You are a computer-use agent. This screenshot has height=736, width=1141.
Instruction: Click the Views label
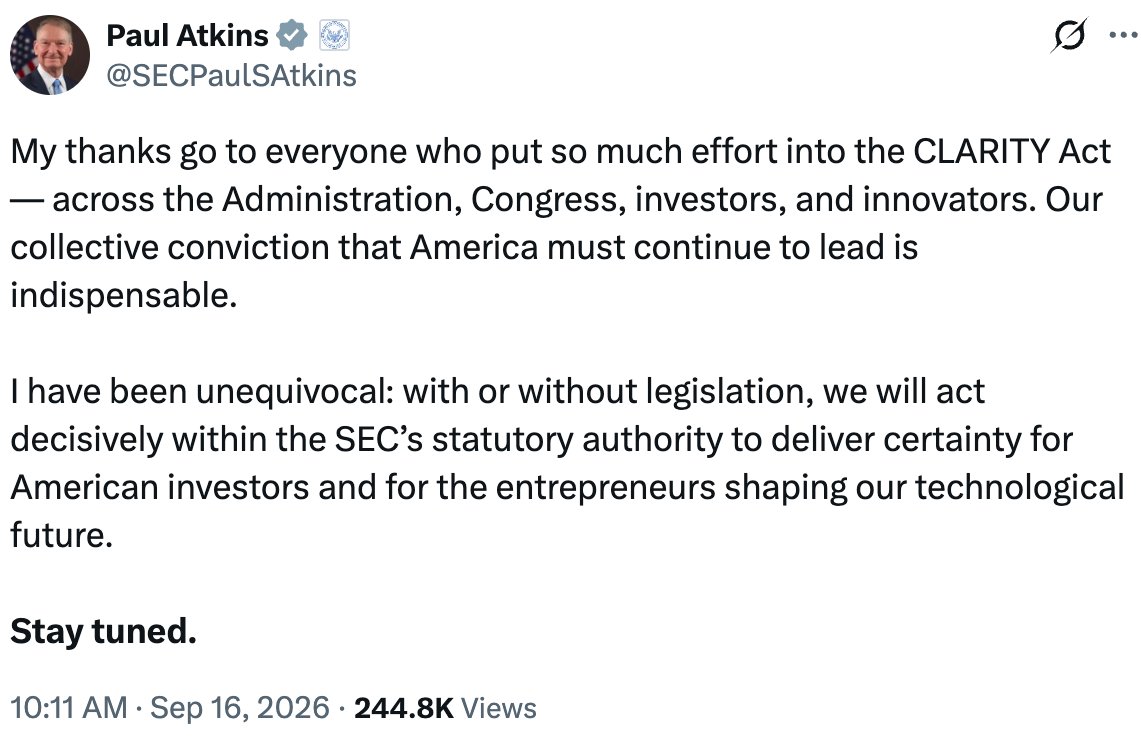point(499,708)
